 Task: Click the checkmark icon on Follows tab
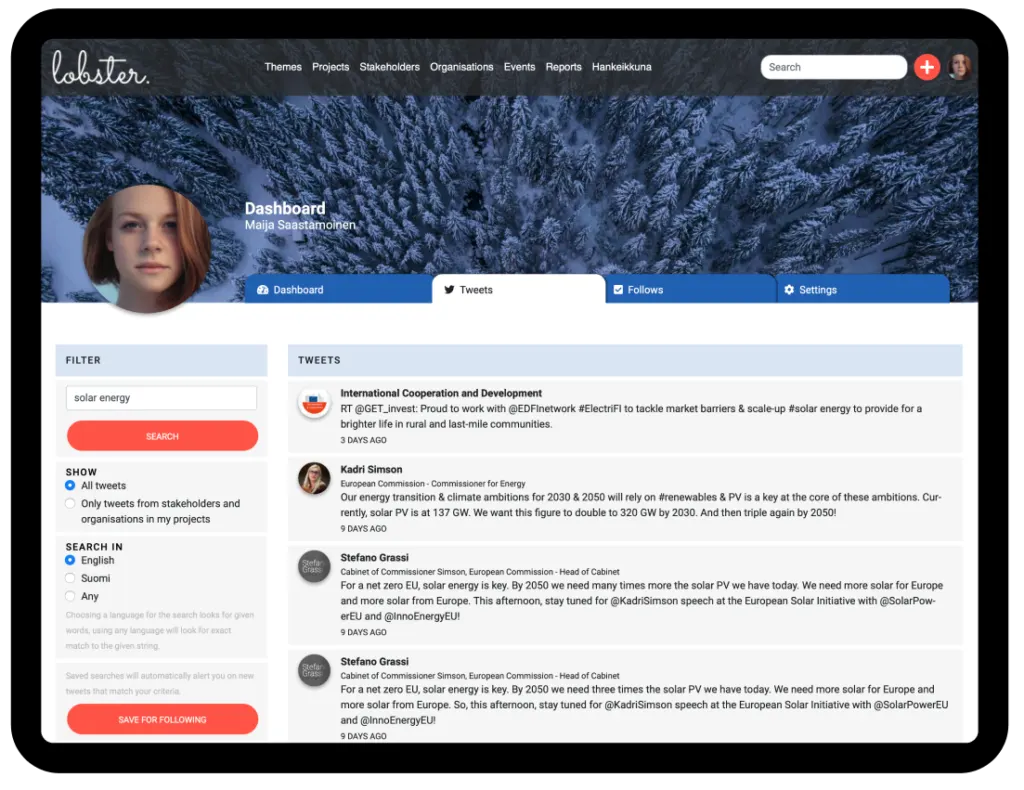[x=618, y=290]
